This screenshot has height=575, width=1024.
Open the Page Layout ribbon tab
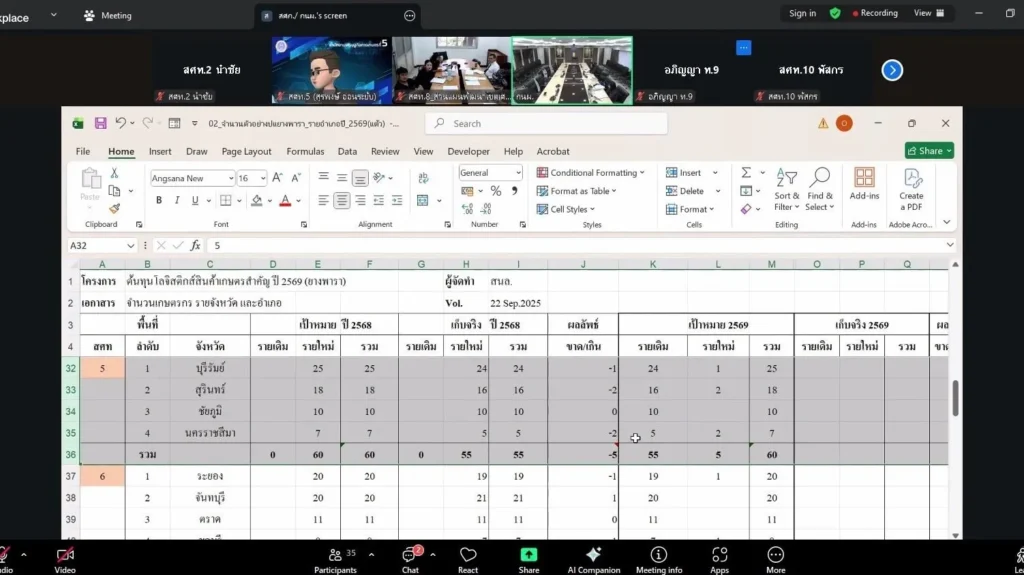coord(246,152)
